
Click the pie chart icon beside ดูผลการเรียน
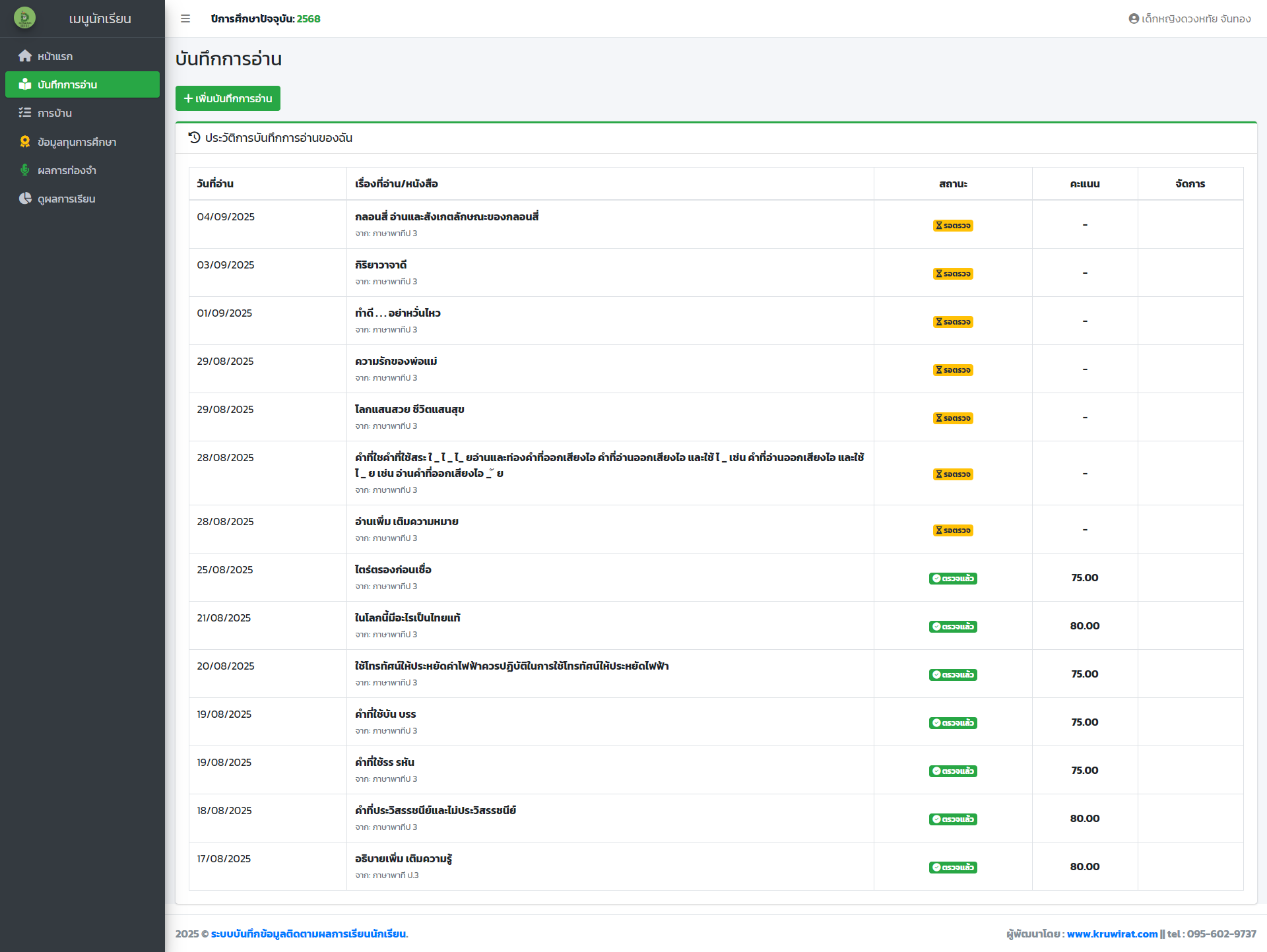(25, 199)
